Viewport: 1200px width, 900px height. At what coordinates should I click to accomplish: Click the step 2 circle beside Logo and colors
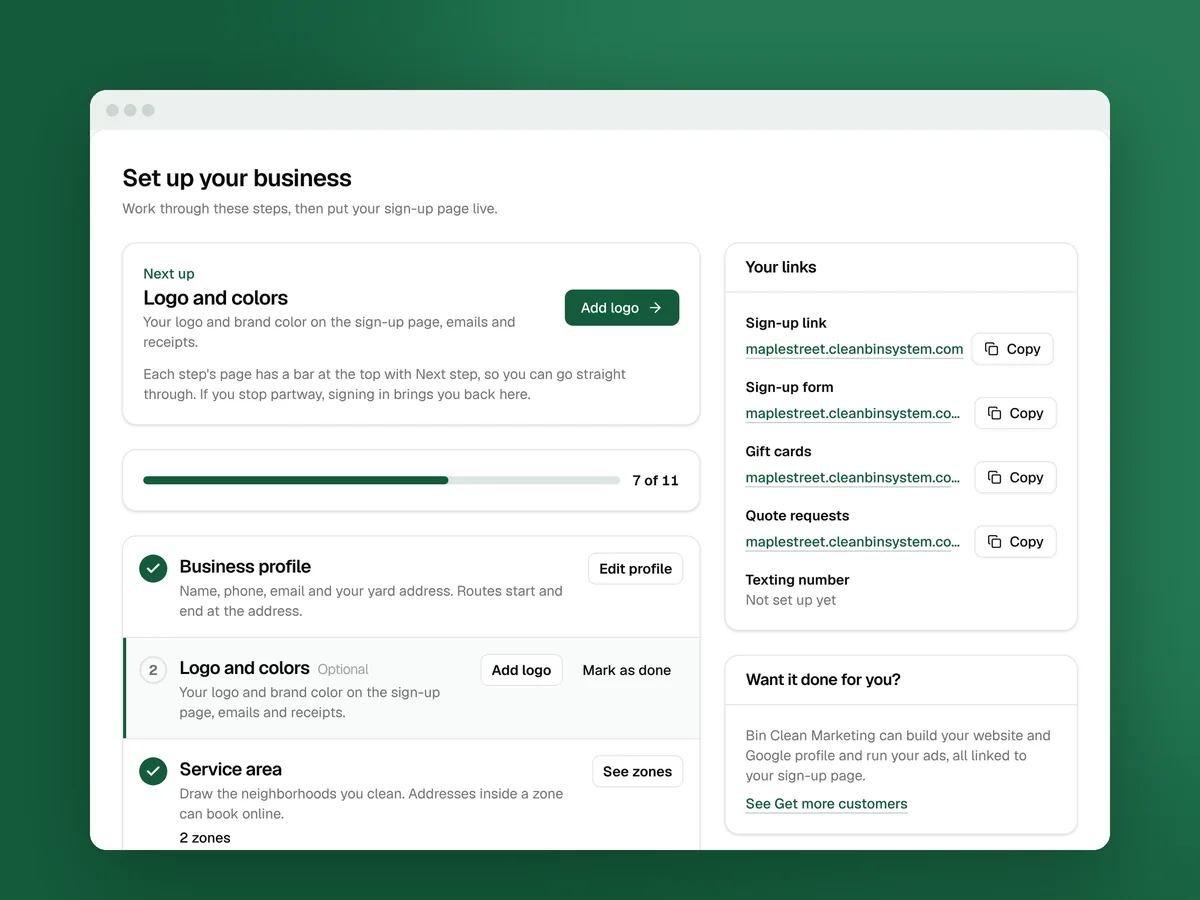point(153,670)
